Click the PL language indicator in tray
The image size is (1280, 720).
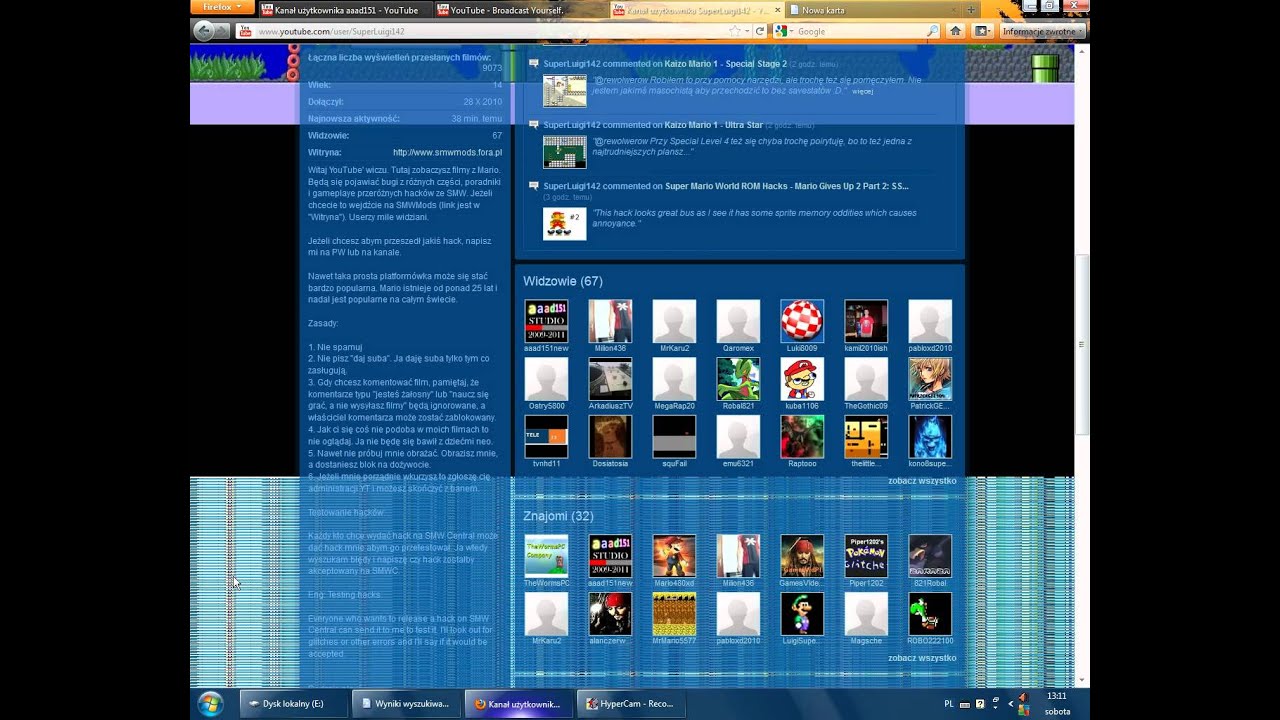point(948,704)
